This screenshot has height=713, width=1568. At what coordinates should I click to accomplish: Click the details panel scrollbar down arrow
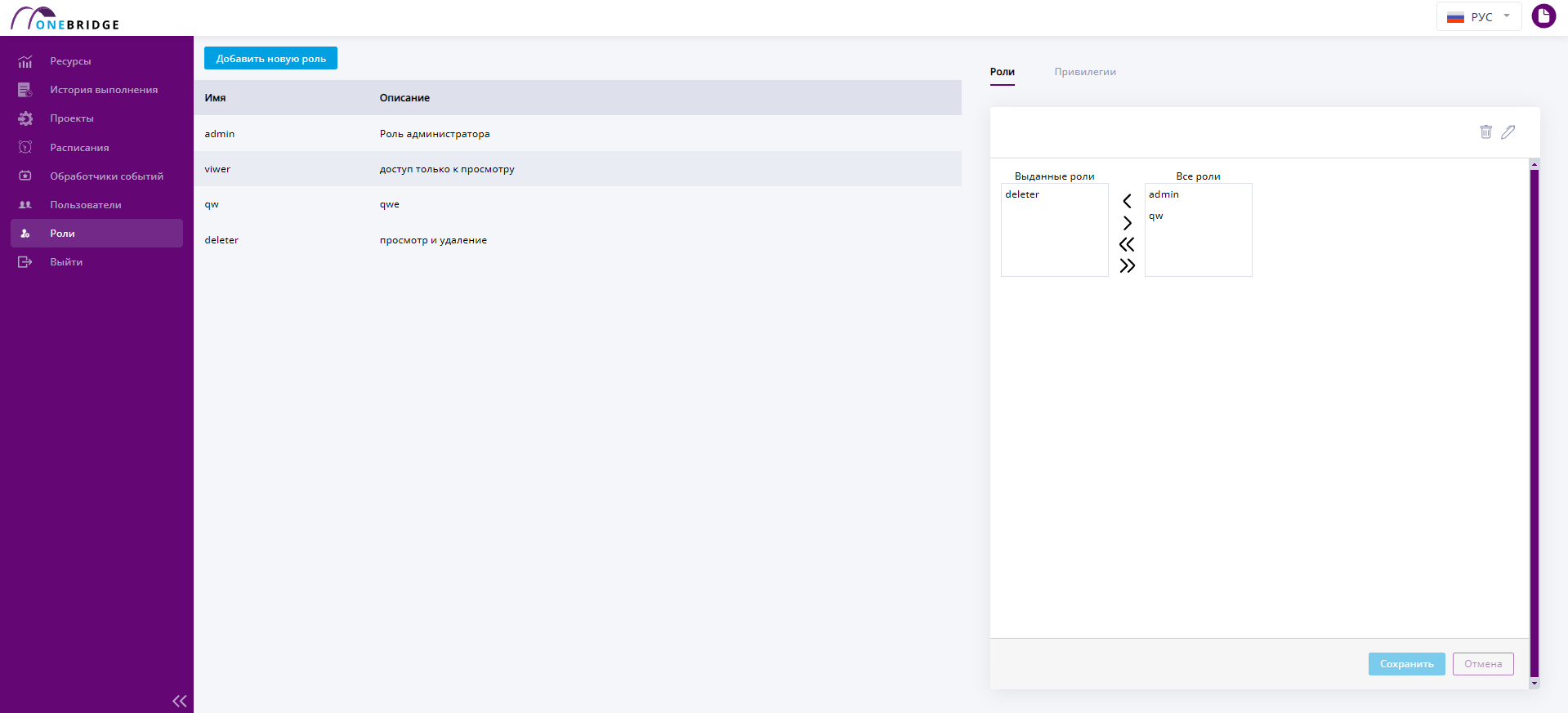click(1534, 683)
